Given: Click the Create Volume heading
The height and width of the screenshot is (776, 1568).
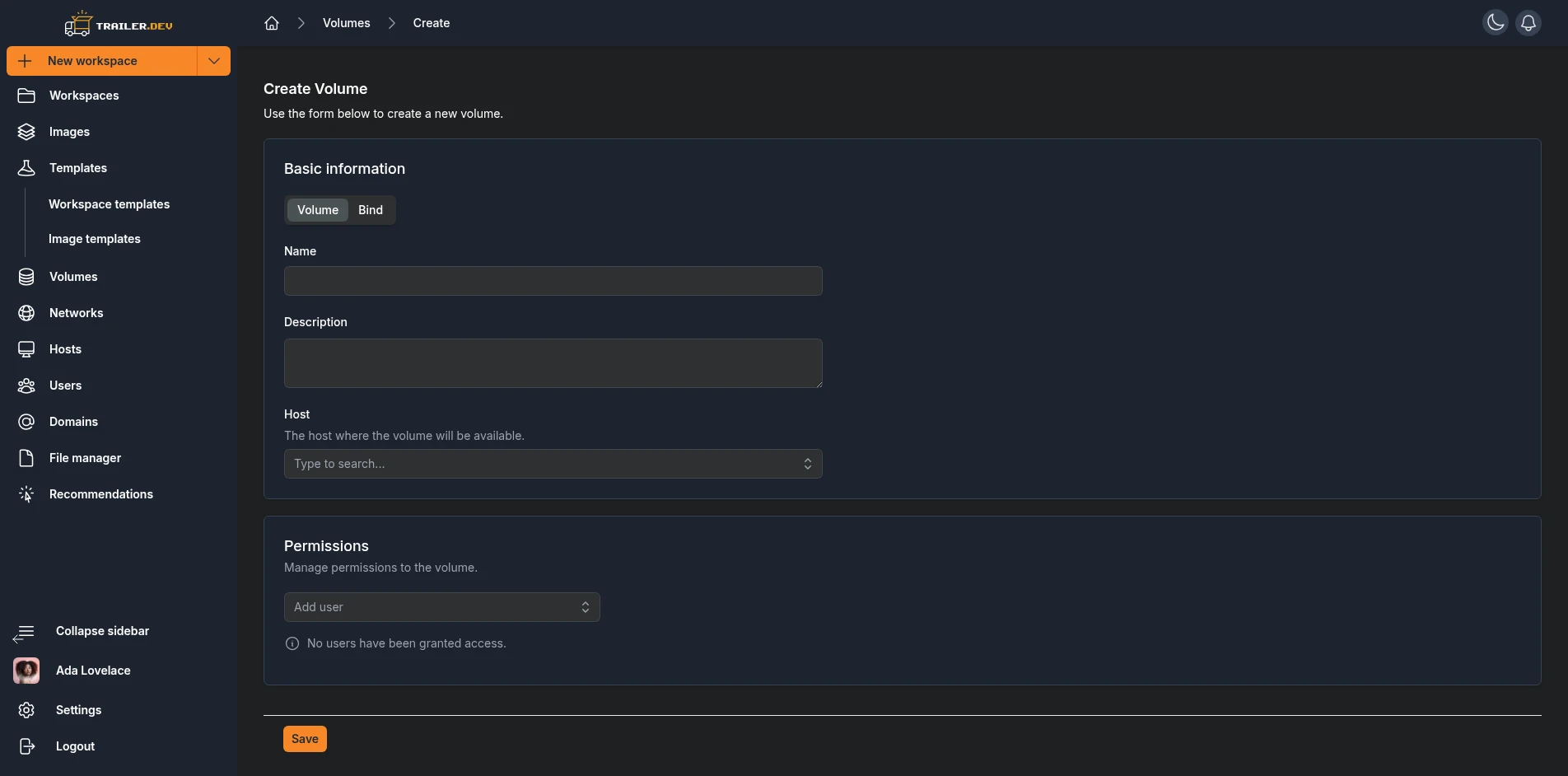Looking at the screenshot, I should pyautogui.click(x=315, y=89).
